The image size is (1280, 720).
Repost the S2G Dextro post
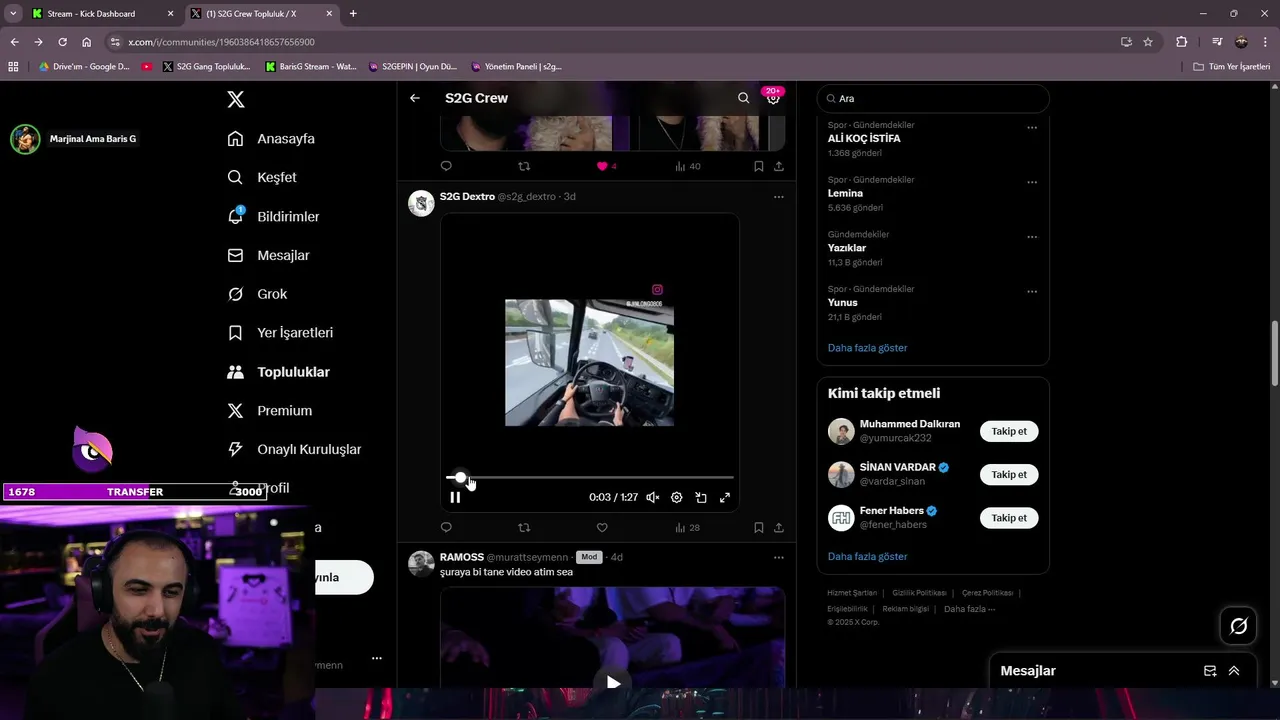[524, 527]
